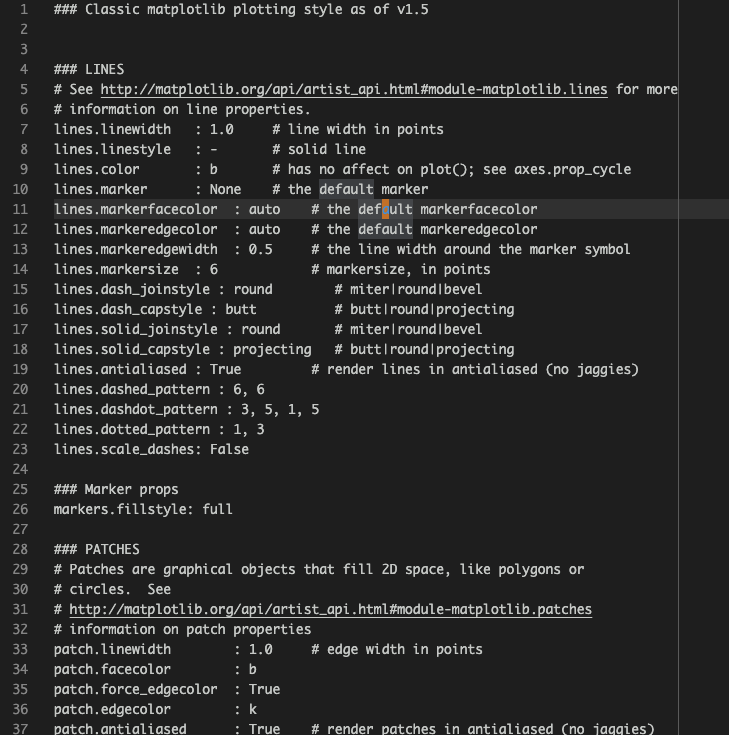
Task: Click line number 33 in the gutter
Action: tap(22, 650)
